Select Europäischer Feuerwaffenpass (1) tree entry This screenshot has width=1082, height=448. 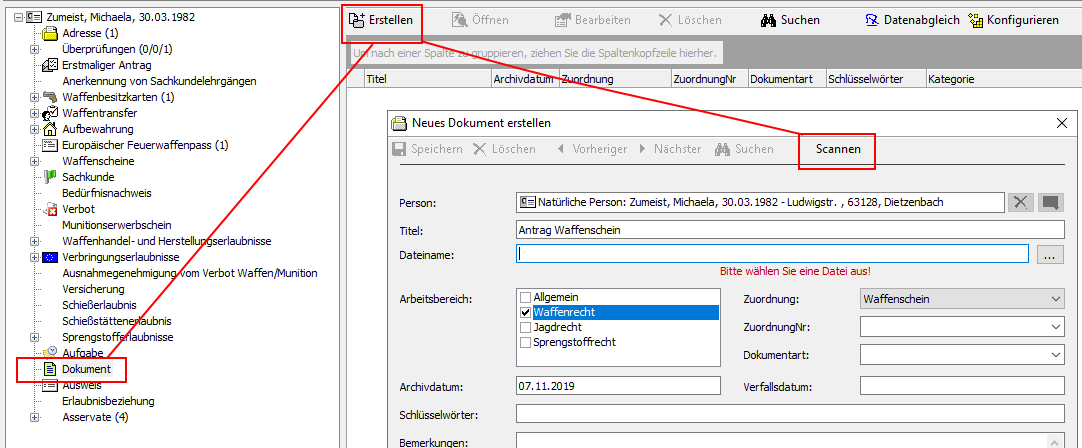pyautogui.click(x=145, y=145)
